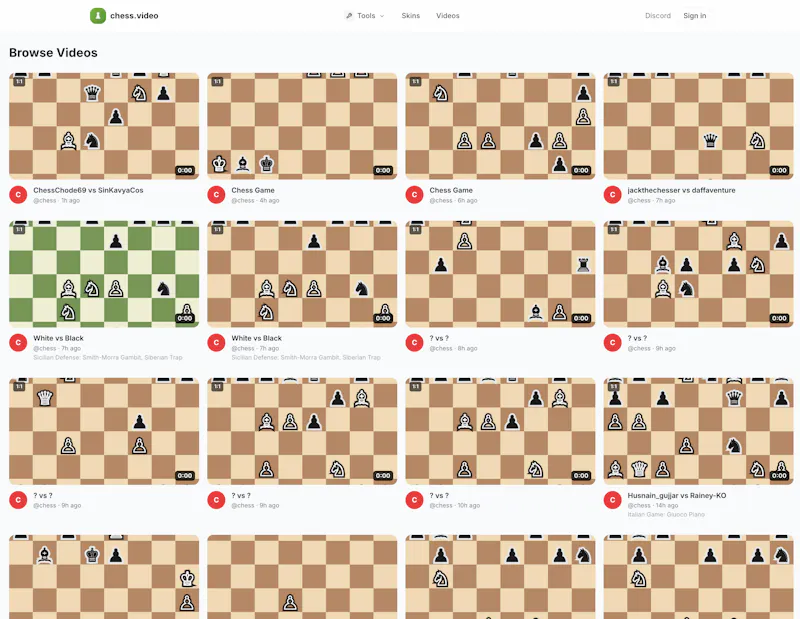The height and width of the screenshot is (619, 800).
Task: Click the red avatar beside Chess Game 6h ago
Action: [414, 194]
